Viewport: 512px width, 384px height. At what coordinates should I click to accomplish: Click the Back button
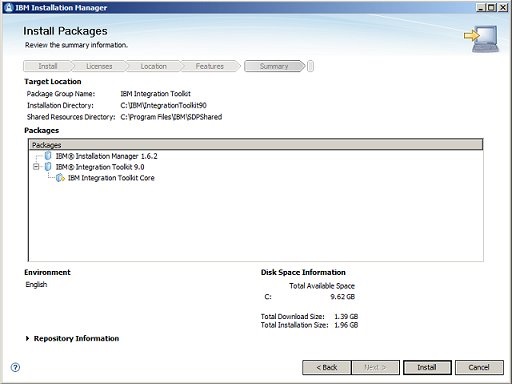point(327,367)
